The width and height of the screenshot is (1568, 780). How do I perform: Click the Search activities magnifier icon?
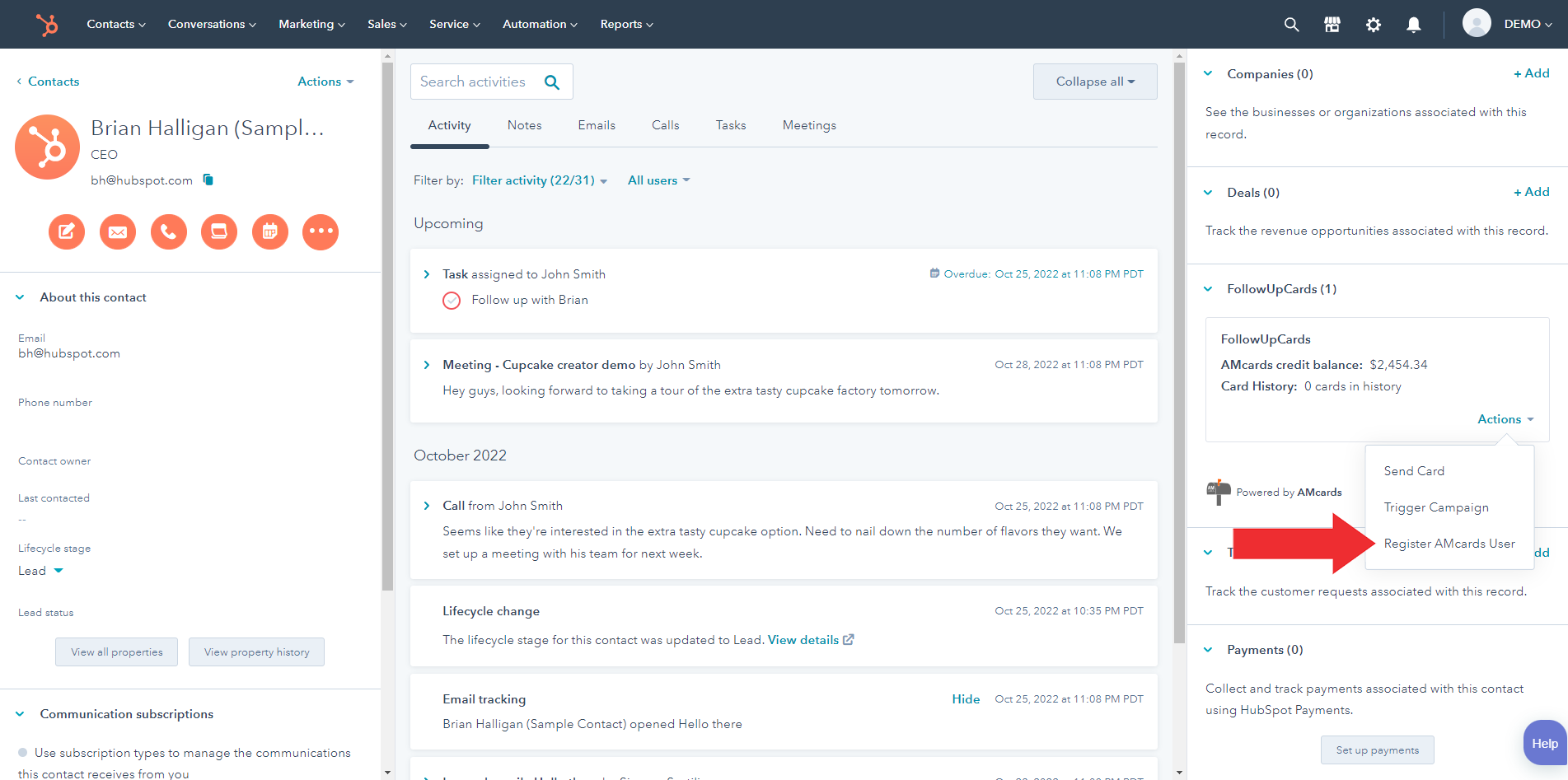(552, 82)
